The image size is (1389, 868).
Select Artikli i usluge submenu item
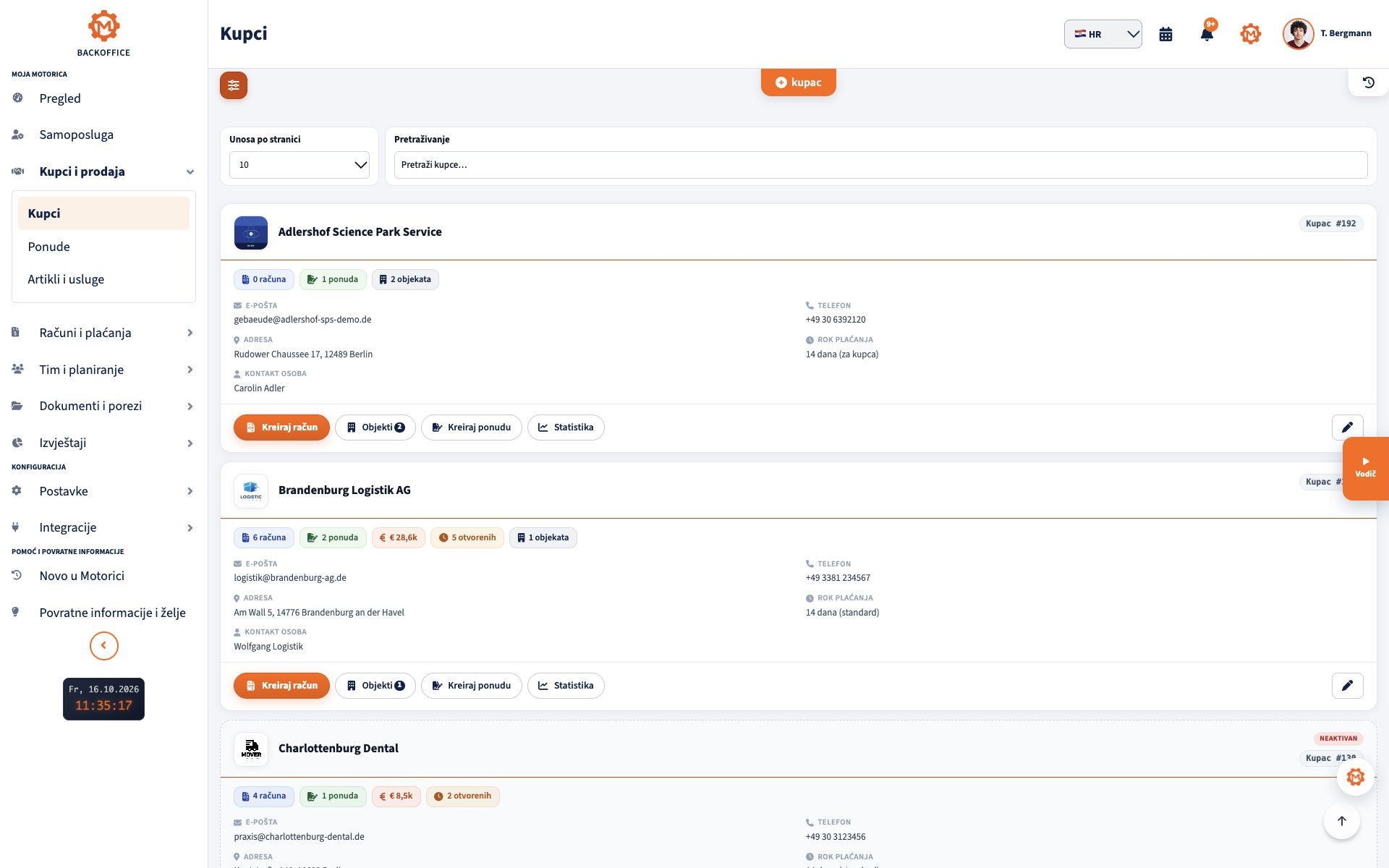103,279
